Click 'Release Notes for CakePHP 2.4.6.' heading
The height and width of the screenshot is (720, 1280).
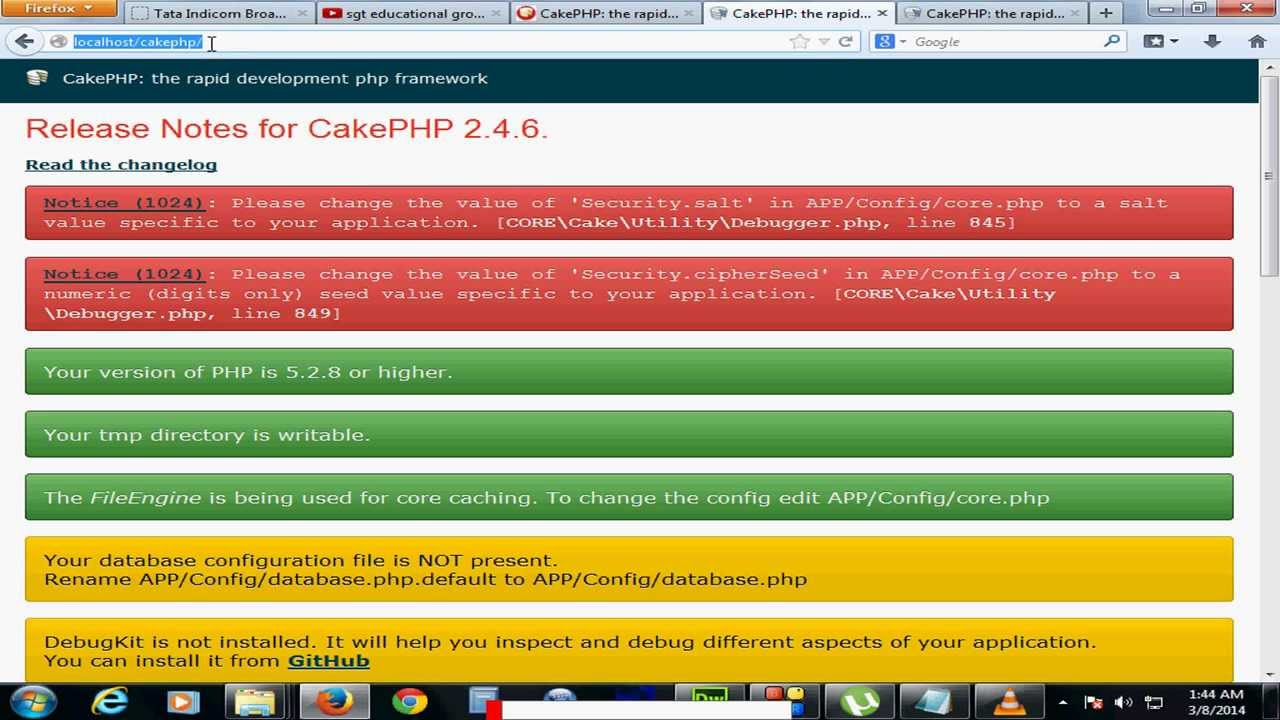286,128
